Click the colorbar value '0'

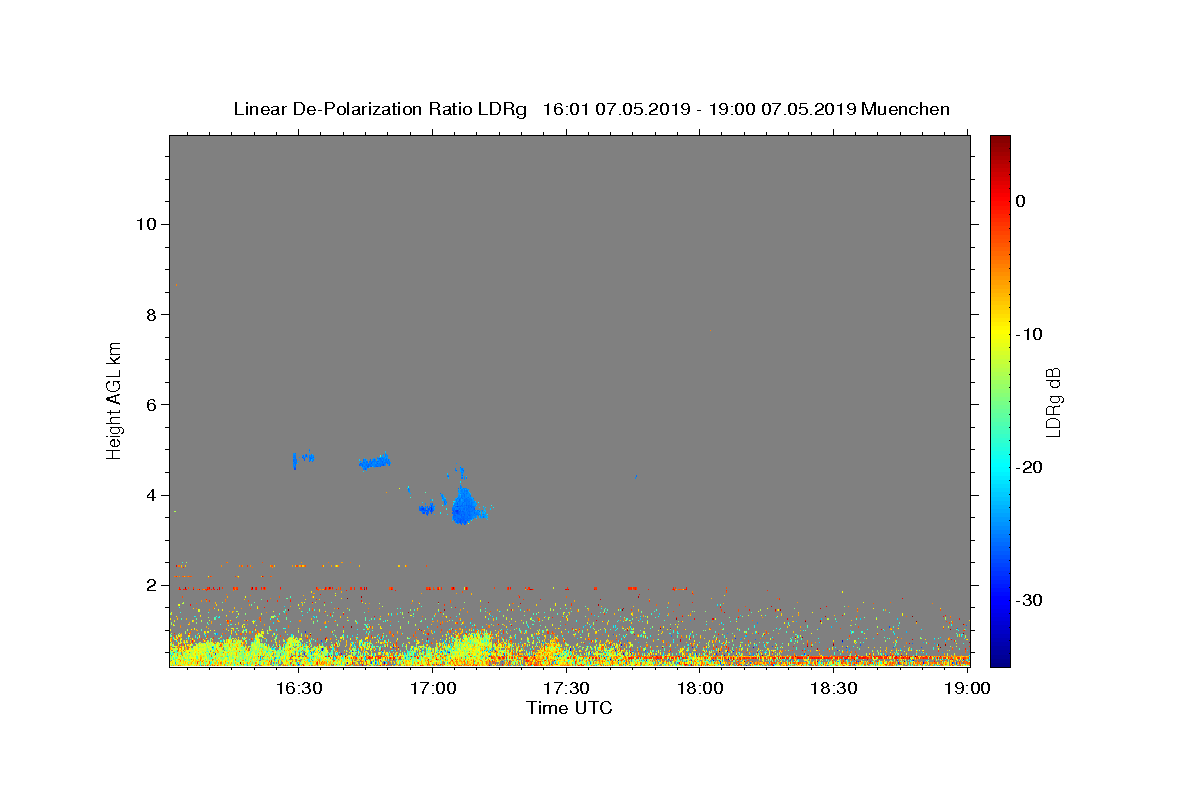[x=1020, y=201]
